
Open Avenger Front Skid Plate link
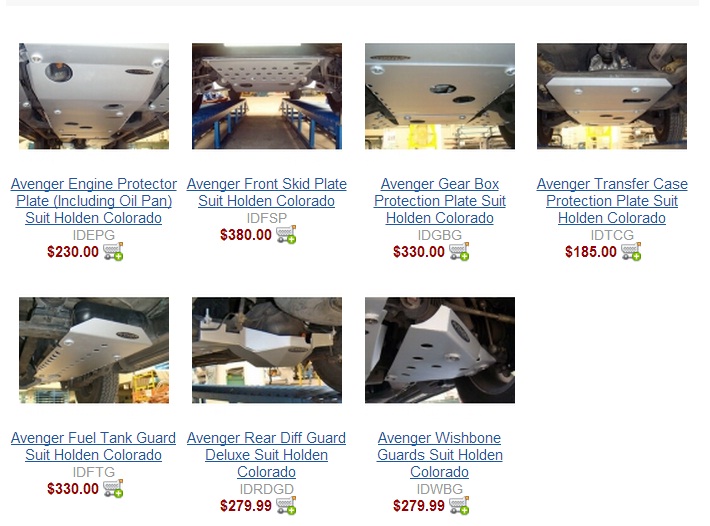(x=267, y=192)
